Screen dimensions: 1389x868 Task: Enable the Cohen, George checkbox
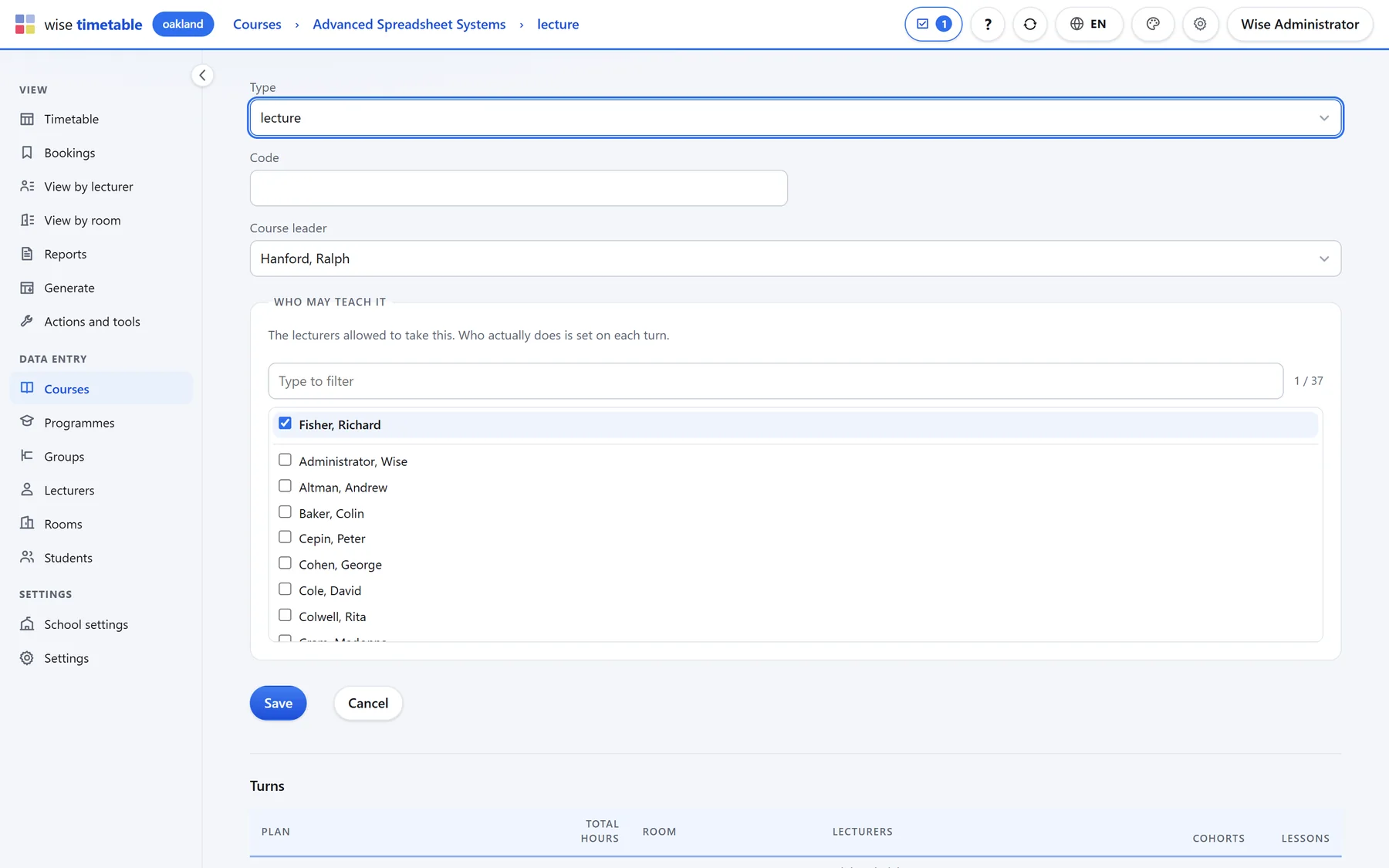point(285,563)
